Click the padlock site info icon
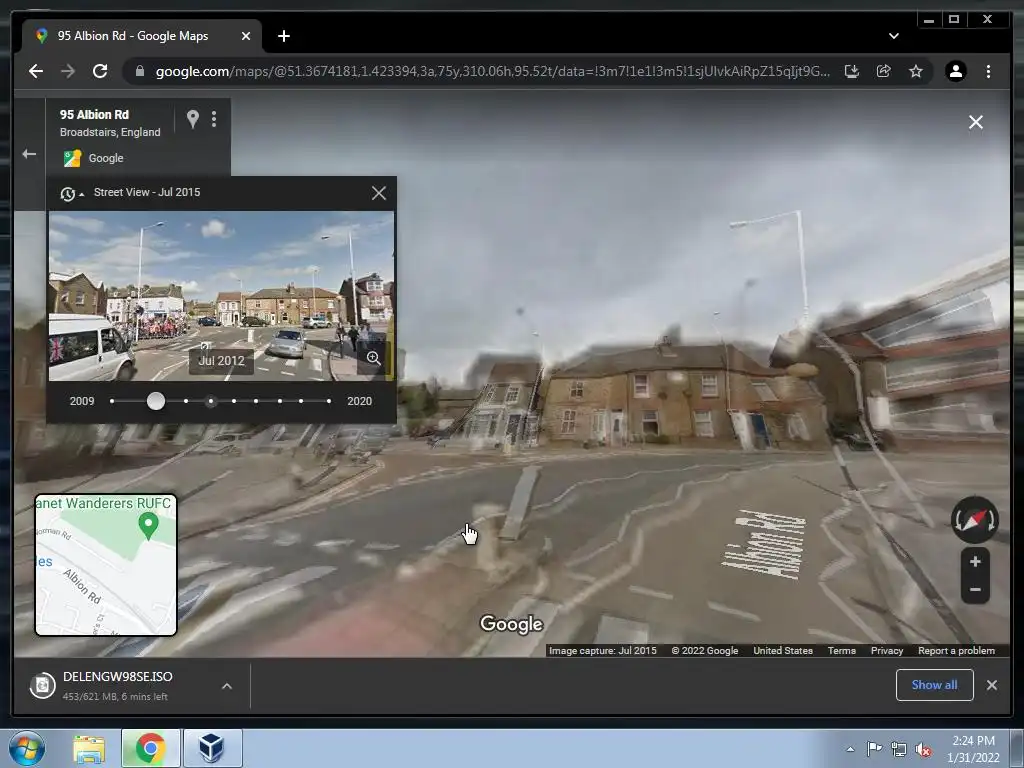 140,71
